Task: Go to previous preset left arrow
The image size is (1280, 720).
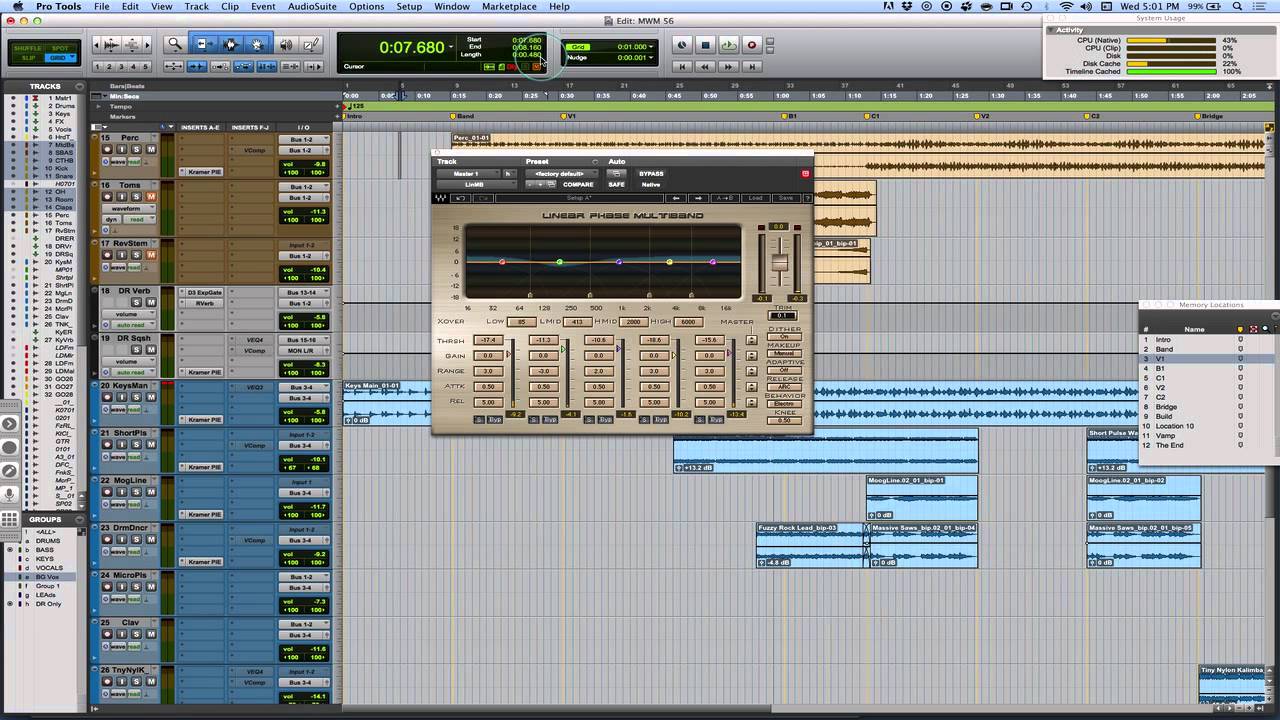Action: tap(677, 198)
